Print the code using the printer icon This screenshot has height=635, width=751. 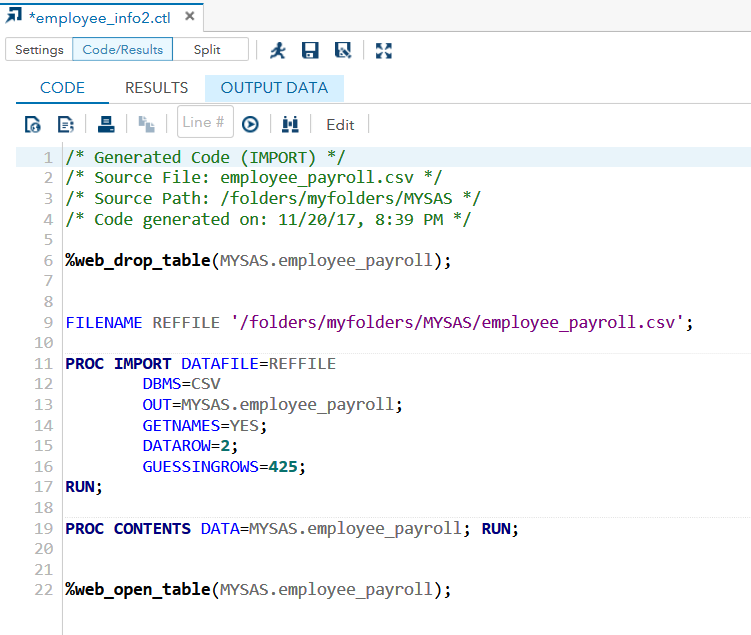click(x=107, y=124)
